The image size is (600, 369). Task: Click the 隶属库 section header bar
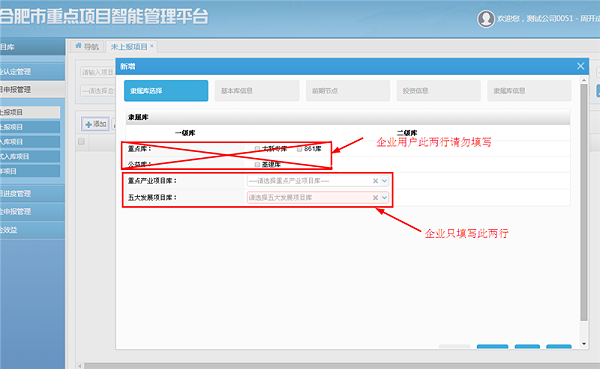tap(348, 117)
